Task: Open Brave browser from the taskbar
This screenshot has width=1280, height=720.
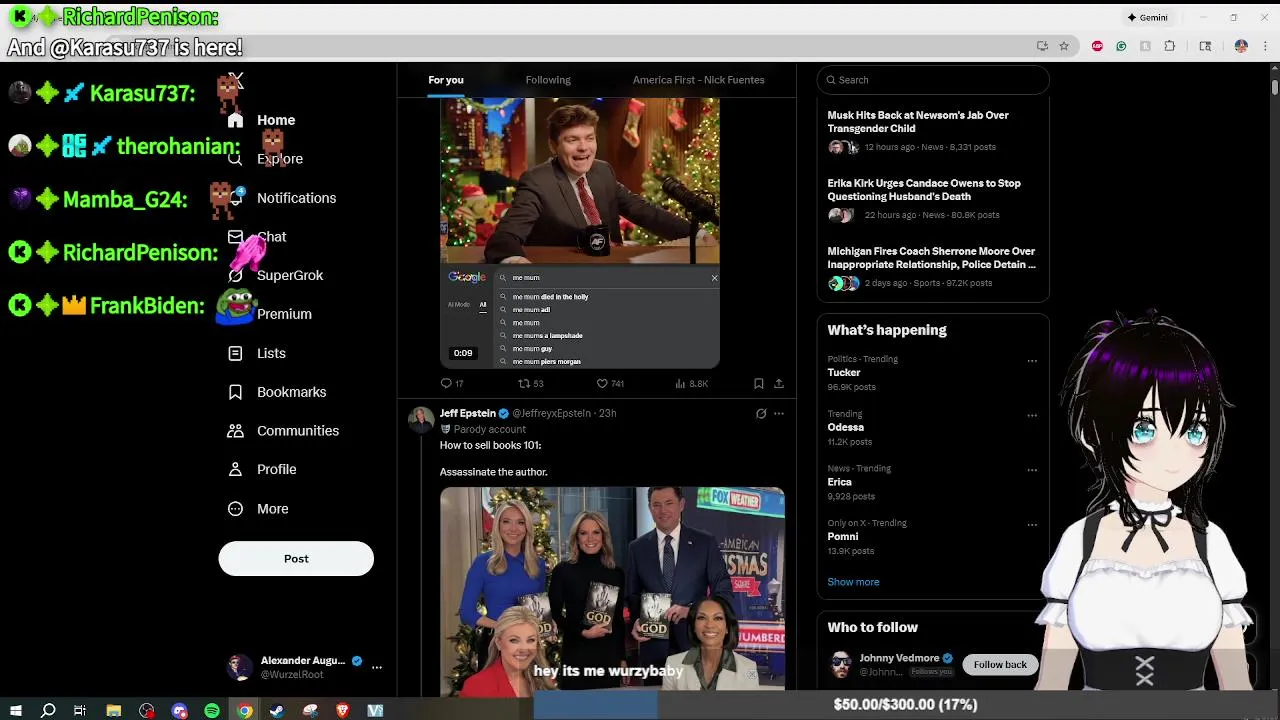Action: pos(342,710)
